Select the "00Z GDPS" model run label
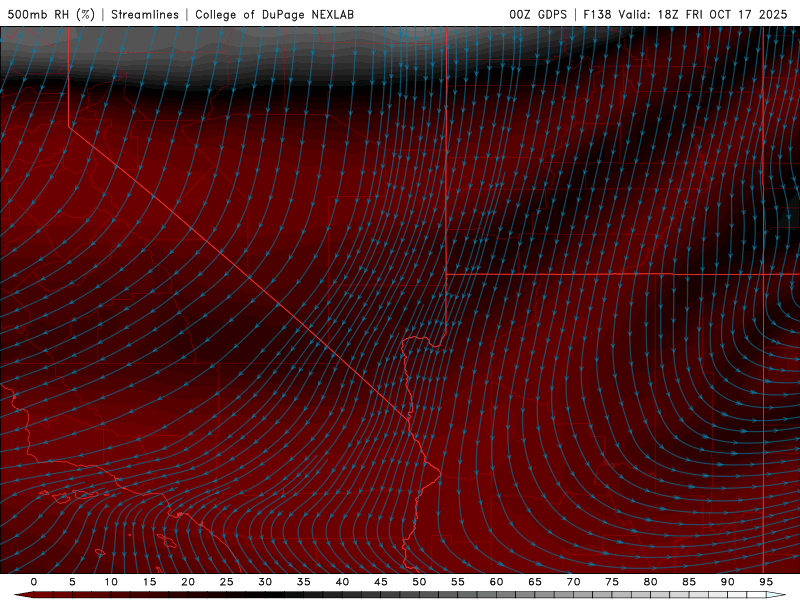Screen dimensions: 800x600 [x=538, y=14]
